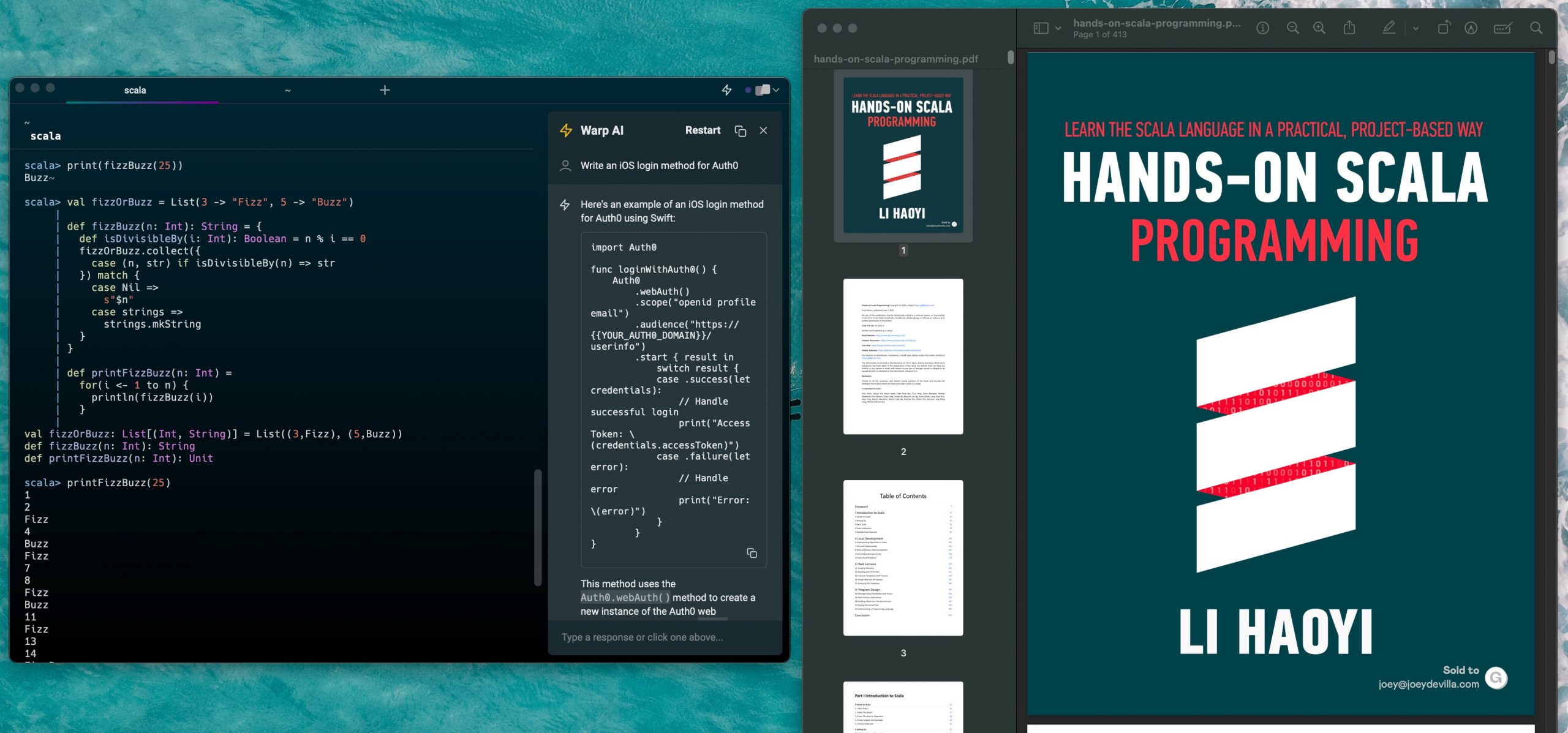
Task: Open search in the Preview toolbar
Action: (1536, 28)
